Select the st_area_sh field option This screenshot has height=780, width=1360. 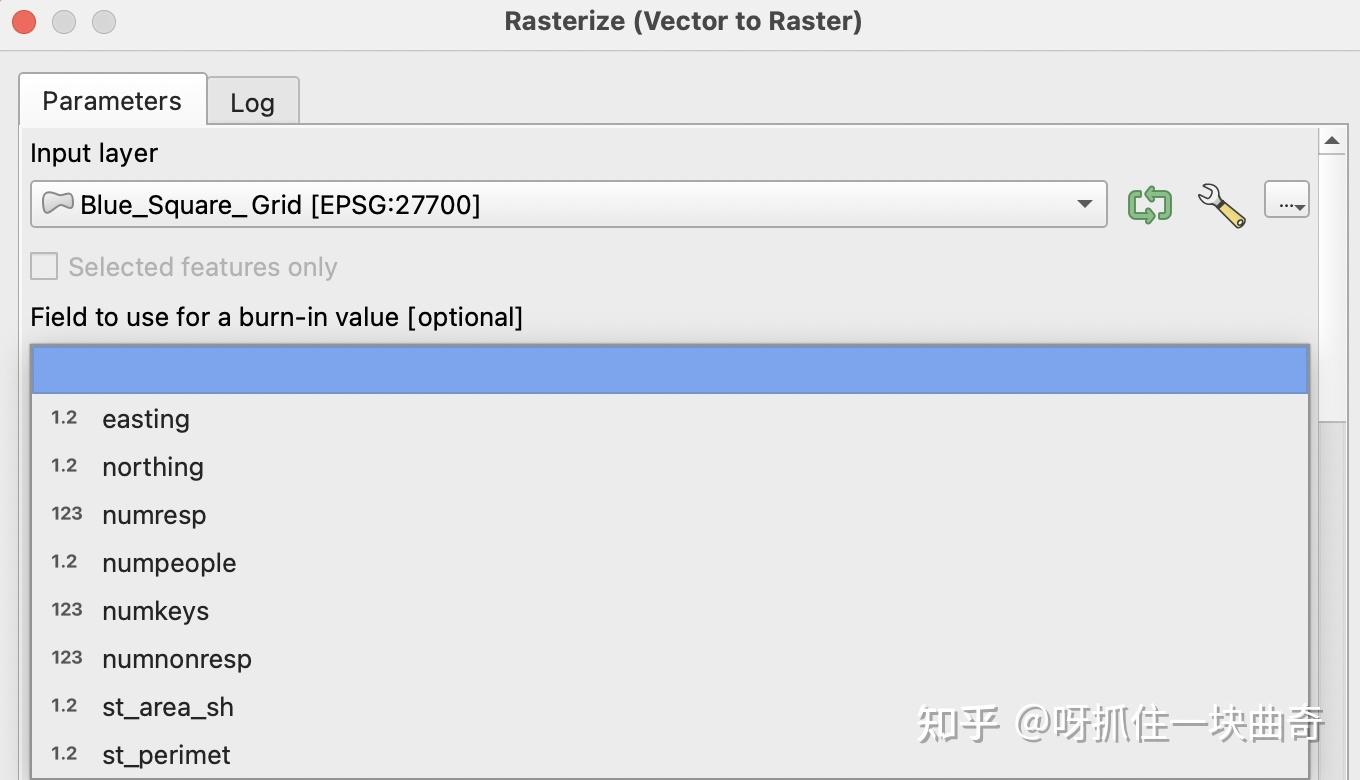click(167, 707)
